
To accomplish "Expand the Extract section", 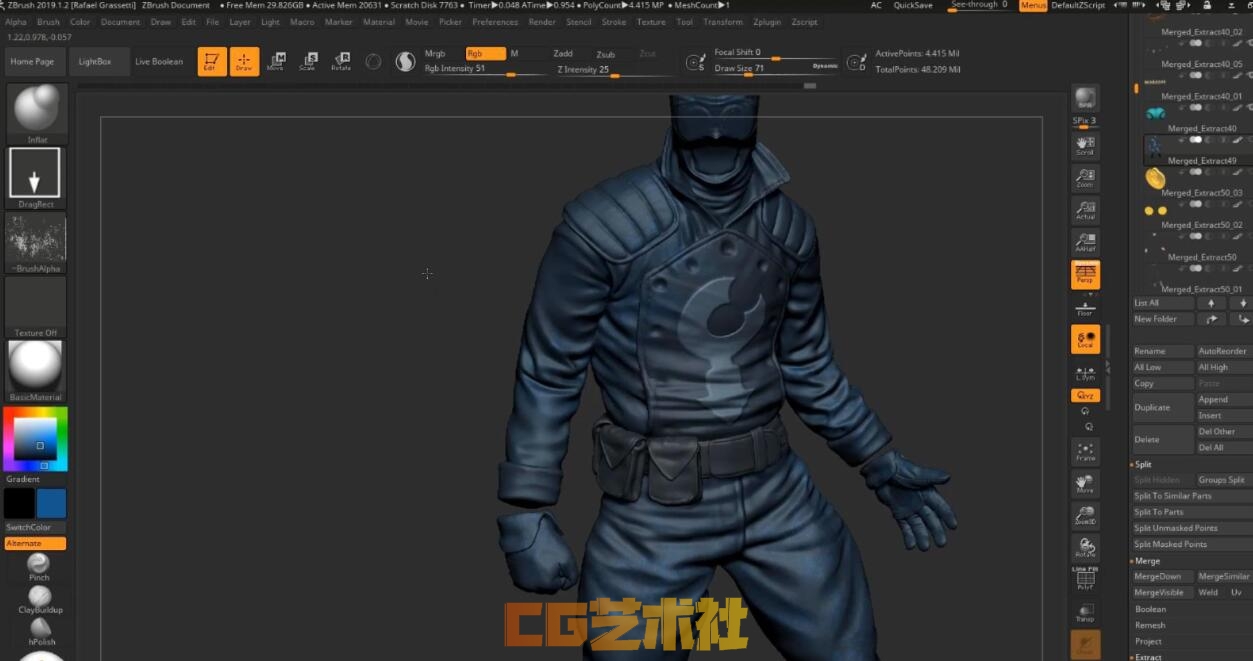I will pyautogui.click(x=1147, y=657).
